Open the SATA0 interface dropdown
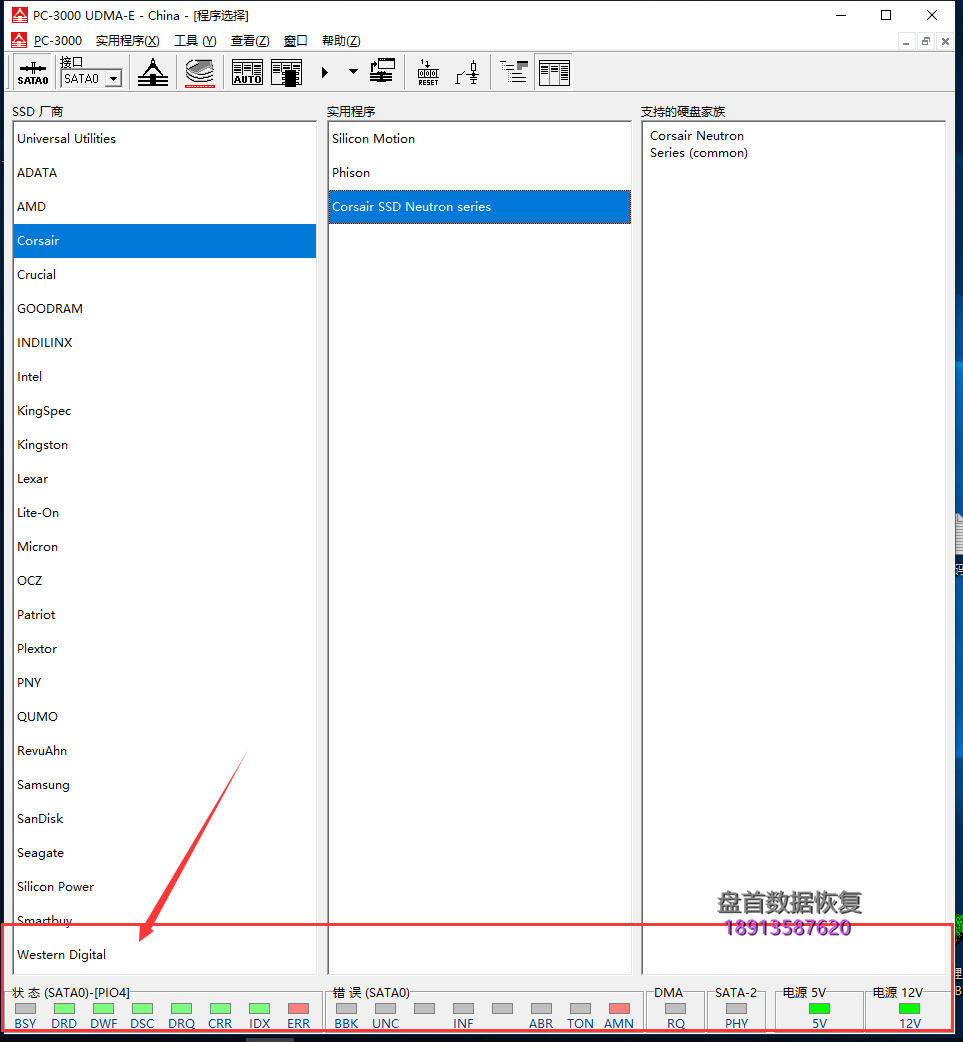Screen dimensions: 963x1042 coord(114,78)
